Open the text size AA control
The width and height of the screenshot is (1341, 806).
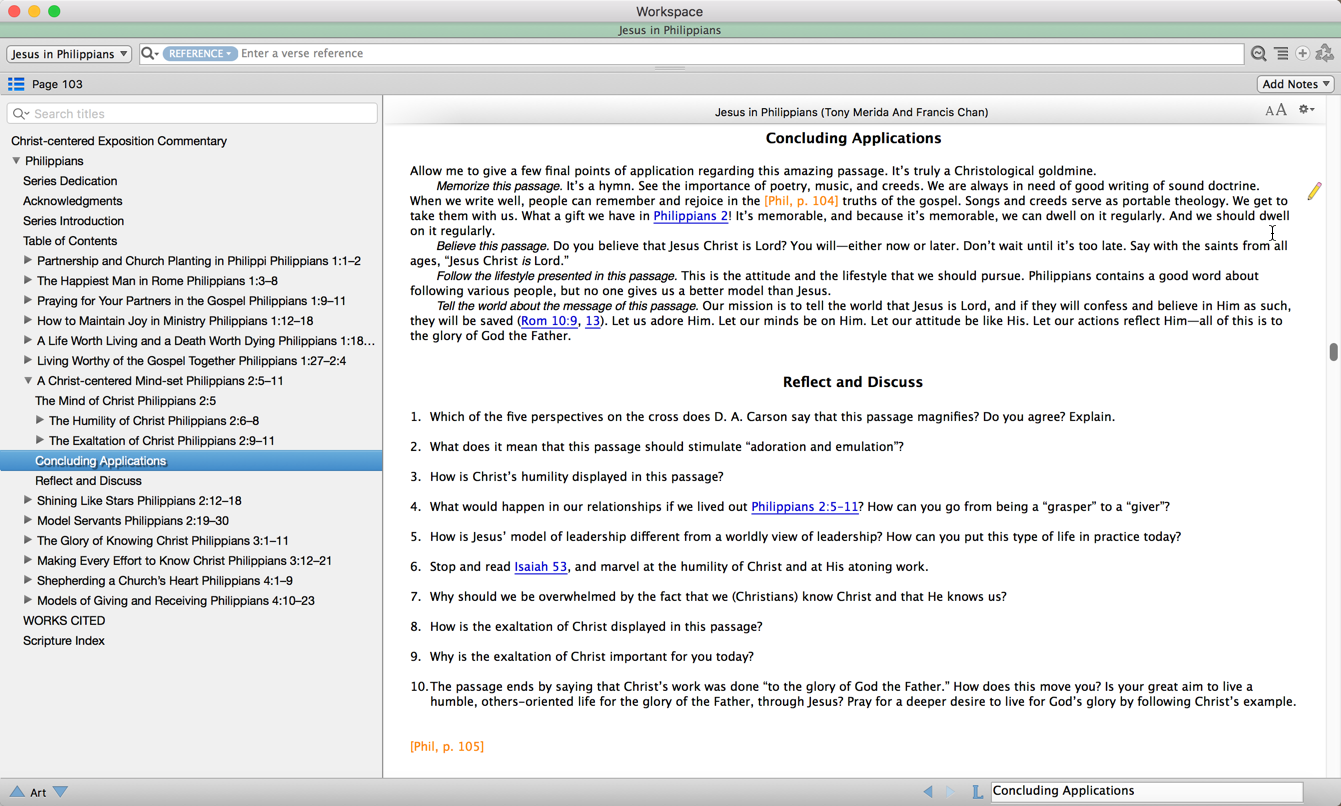(x=1275, y=111)
